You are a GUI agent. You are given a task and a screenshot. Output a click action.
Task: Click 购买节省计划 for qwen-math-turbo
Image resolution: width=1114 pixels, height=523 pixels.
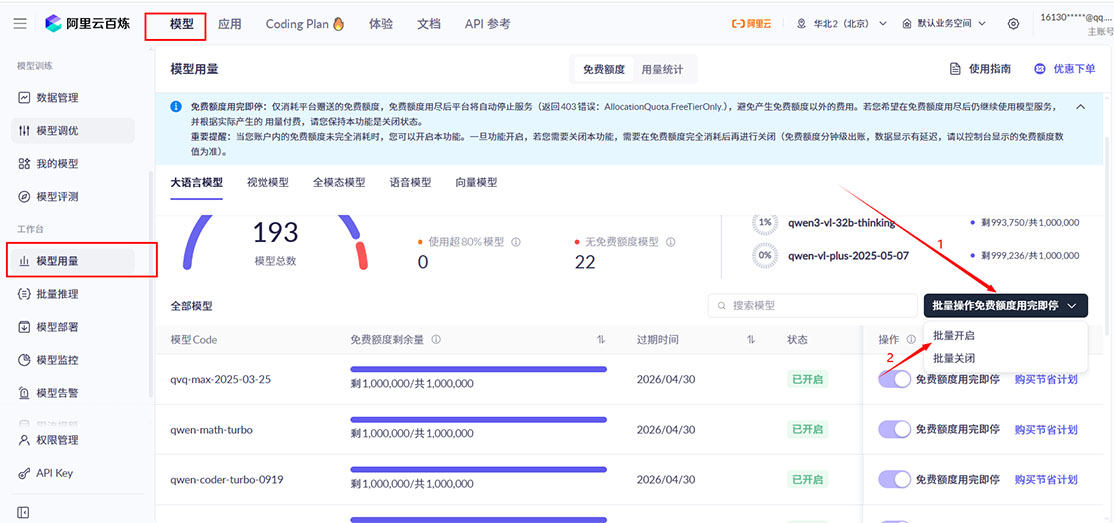tap(1046, 429)
